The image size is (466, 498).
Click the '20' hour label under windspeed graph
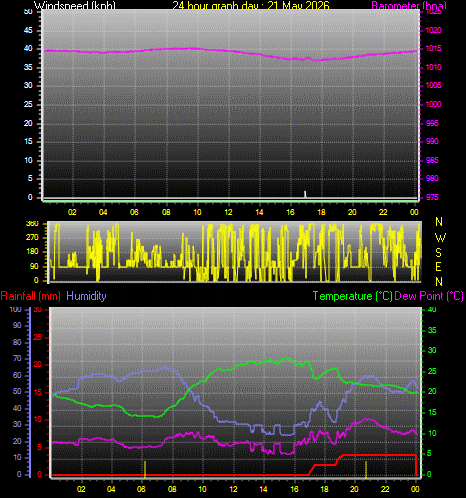(x=352, y=212)
